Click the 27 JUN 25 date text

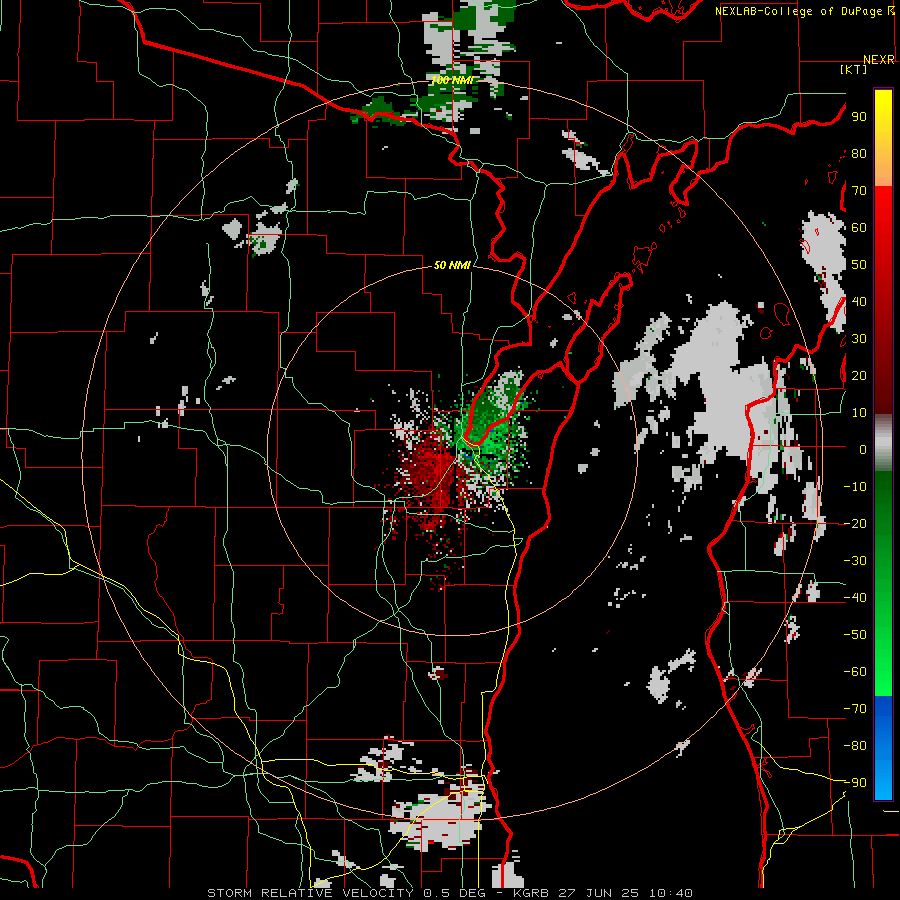pyautogui.click(x=597, y=893)
